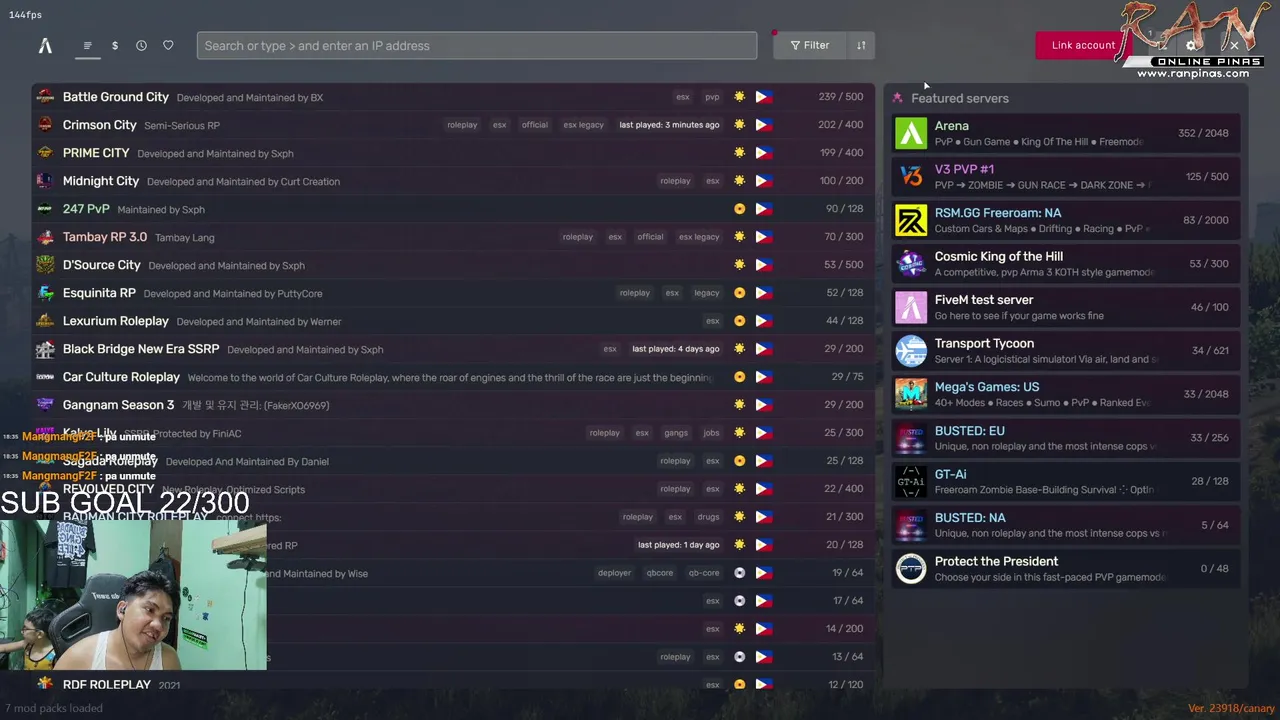The height and width of the screenshot is (720, 1280).
Task: Click the GT-Ai featured server logo
Action: pos(911,481)
